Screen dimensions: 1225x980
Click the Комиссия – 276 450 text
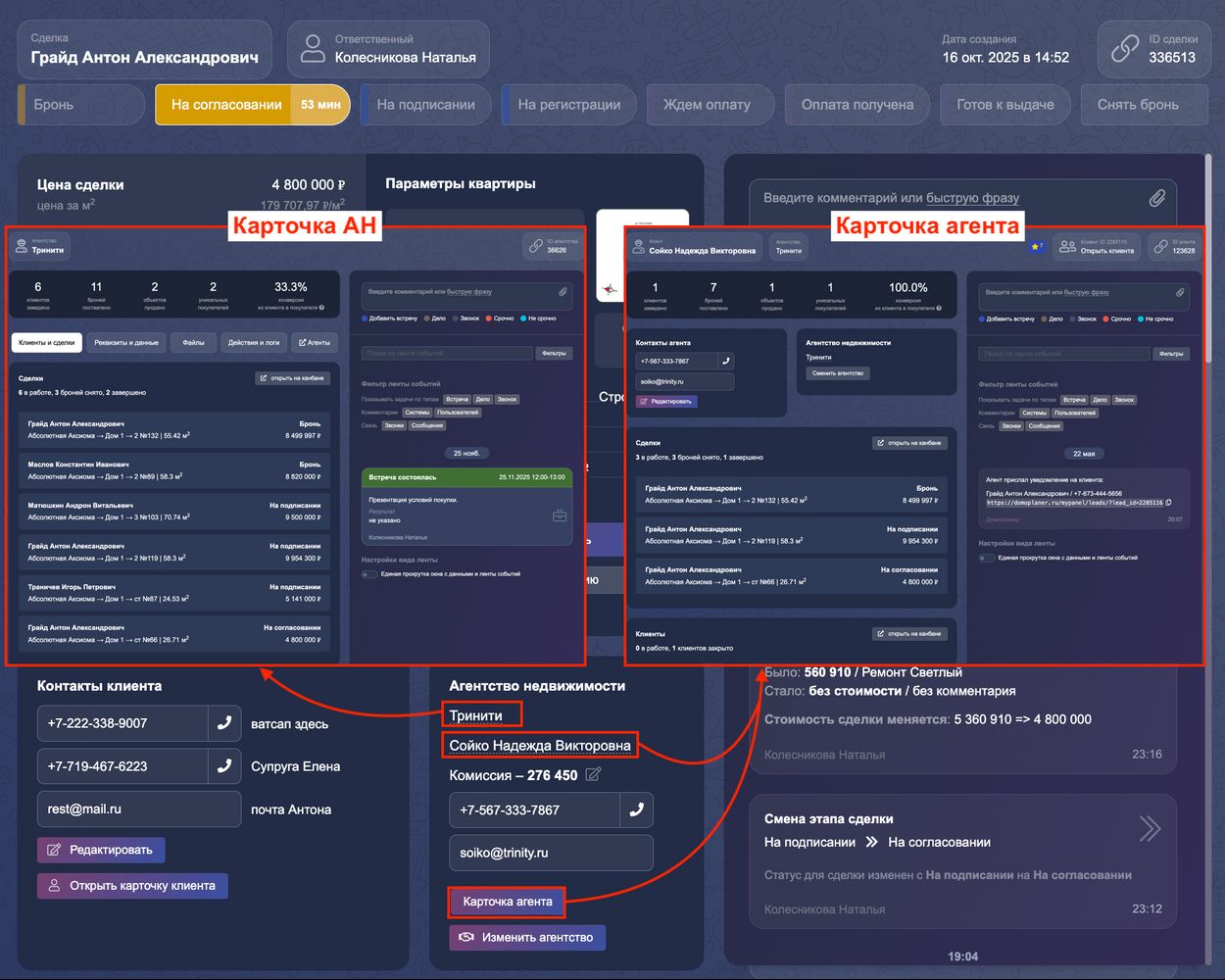coord(514,775)
